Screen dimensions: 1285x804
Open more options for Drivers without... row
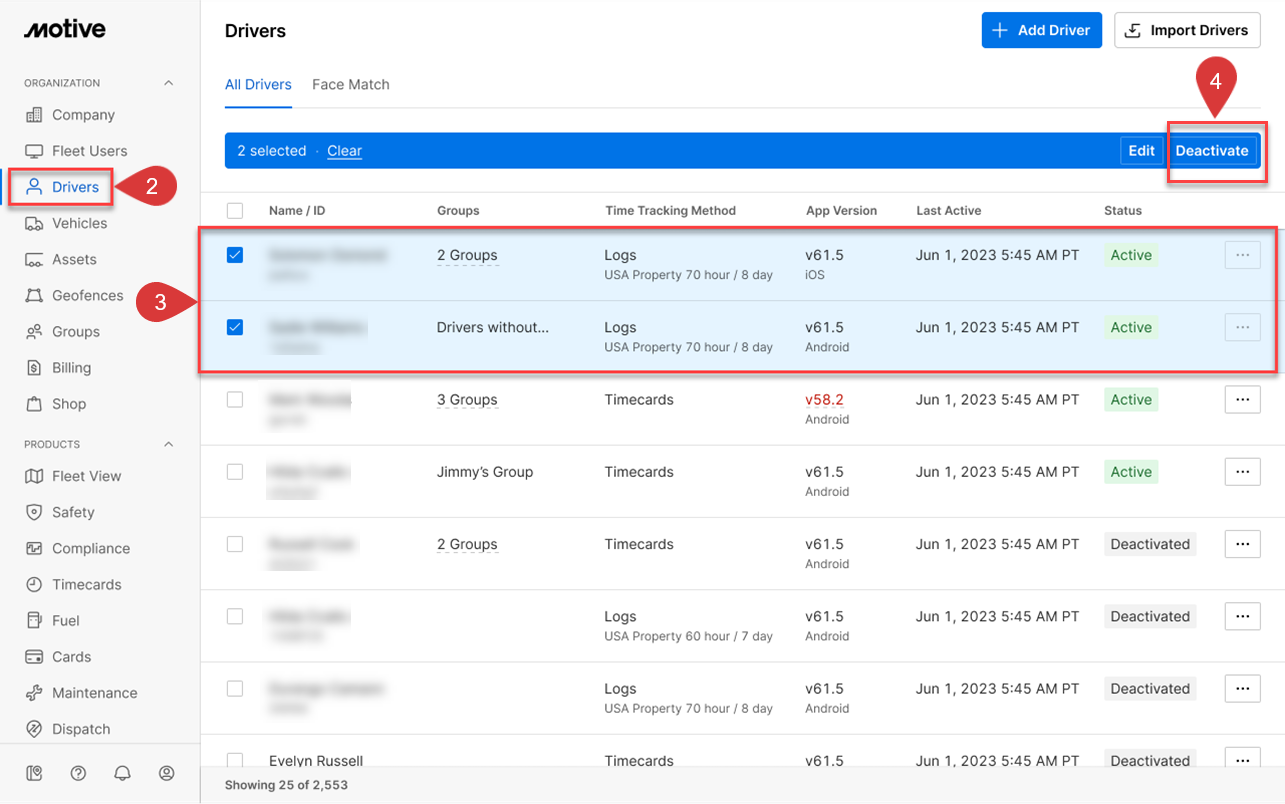[x=1242, y=327]
